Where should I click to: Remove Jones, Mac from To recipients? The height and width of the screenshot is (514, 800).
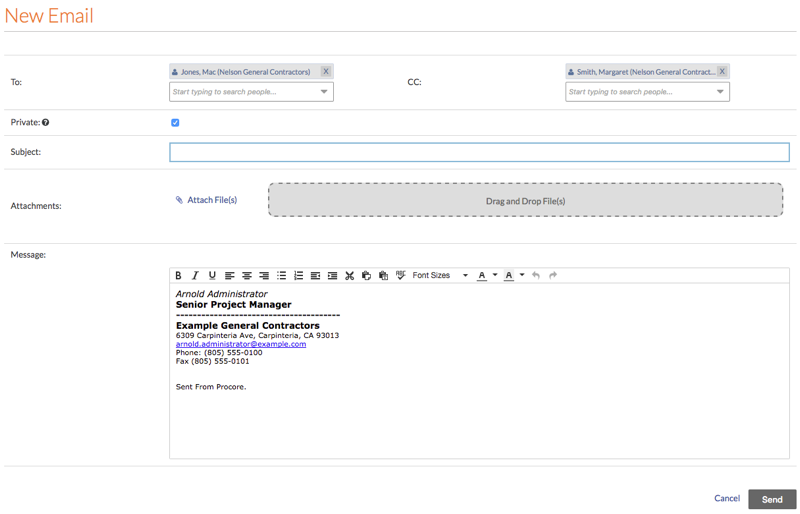click(x=326, y=72)
